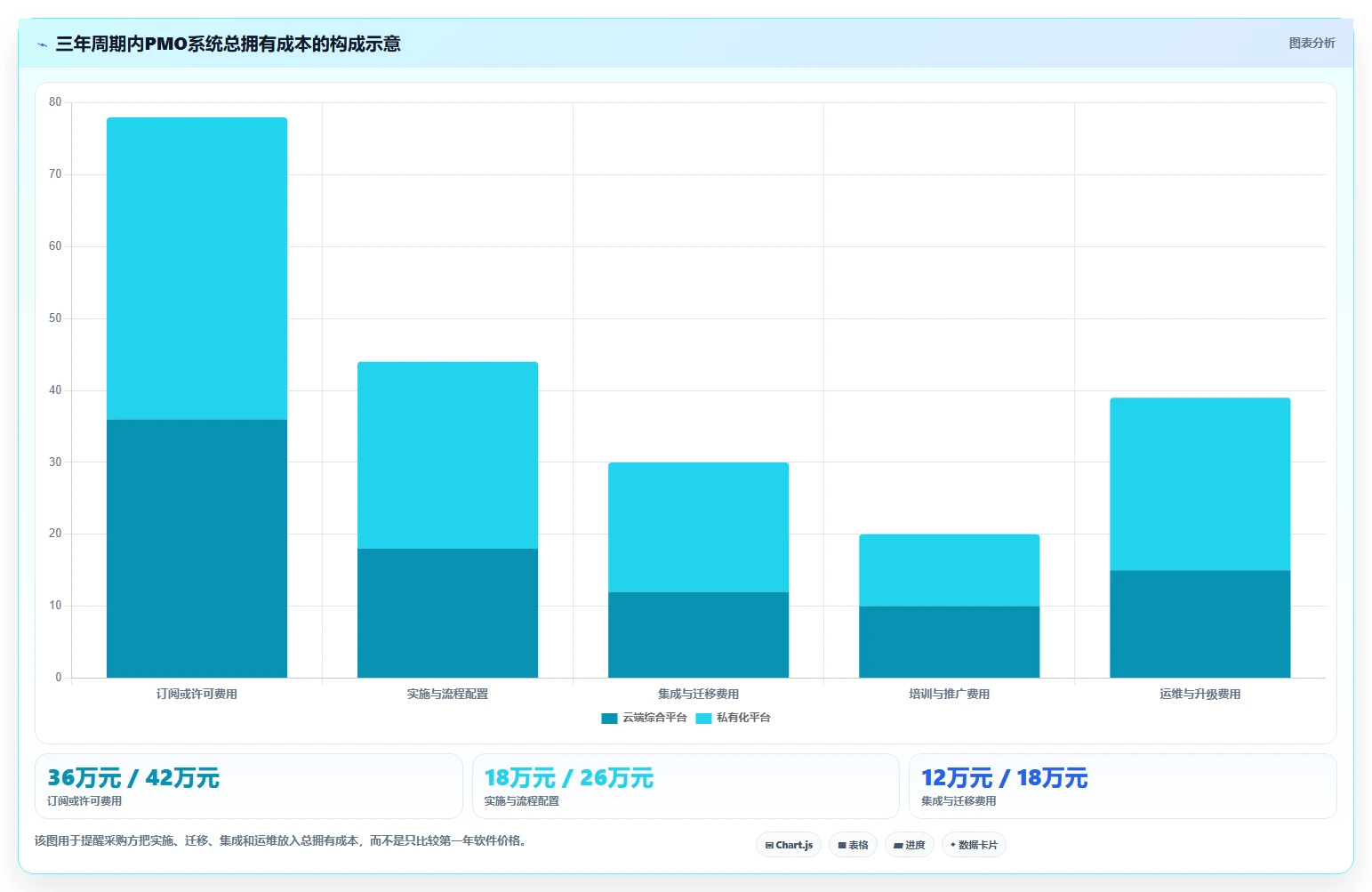The image size is (1372, 892).
Task: Open the 12万元 / 18万元 stat card
Action: click(1123, 786)
